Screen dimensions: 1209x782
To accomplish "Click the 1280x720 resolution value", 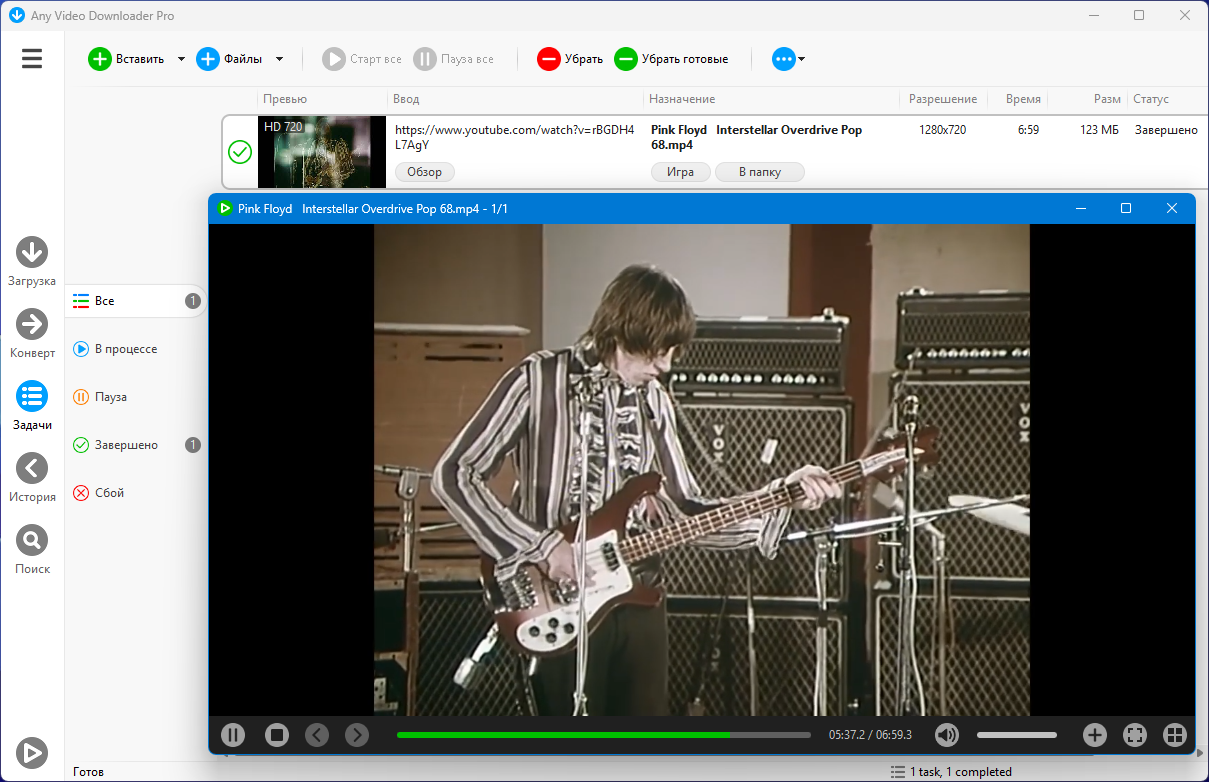I will click(942, 130).
